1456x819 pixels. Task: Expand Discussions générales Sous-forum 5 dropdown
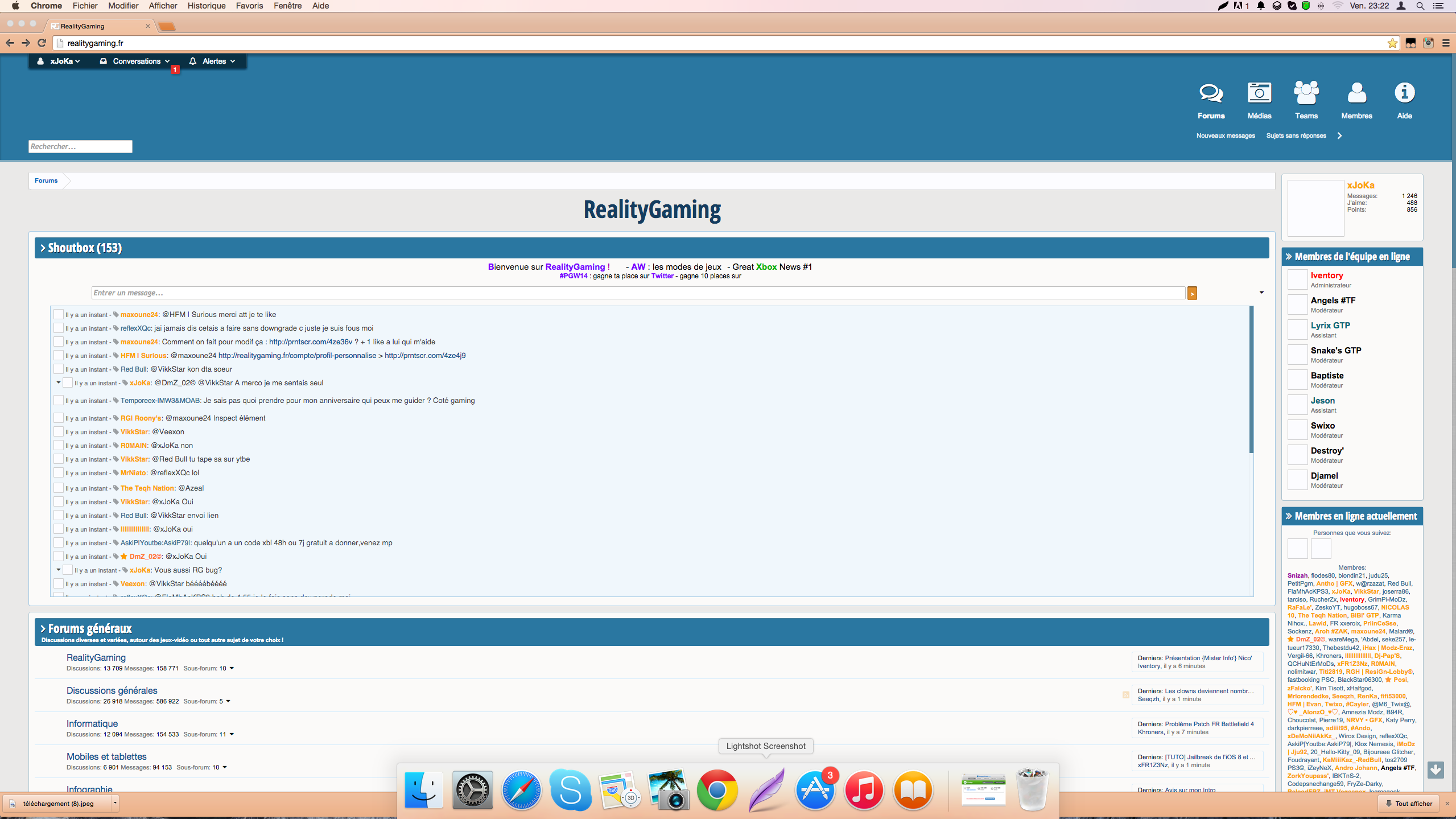[x=228, y=701]
